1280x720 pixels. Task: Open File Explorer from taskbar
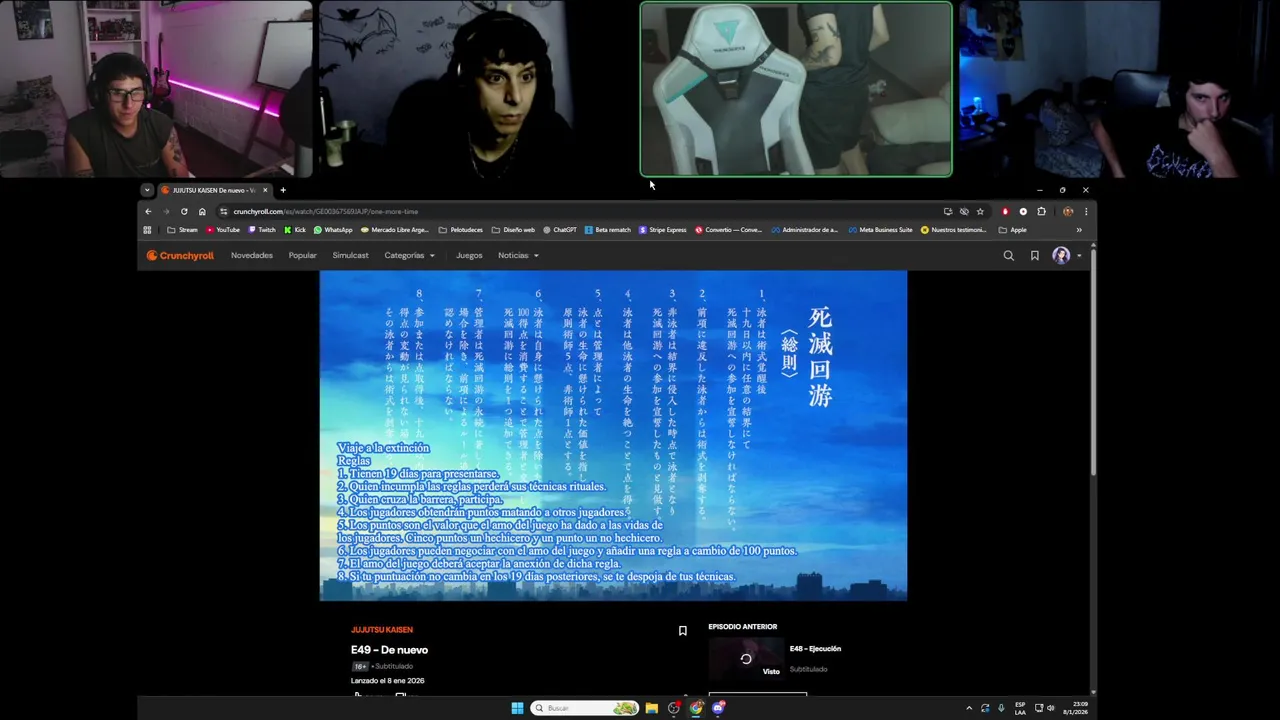[x=651, y=708]
